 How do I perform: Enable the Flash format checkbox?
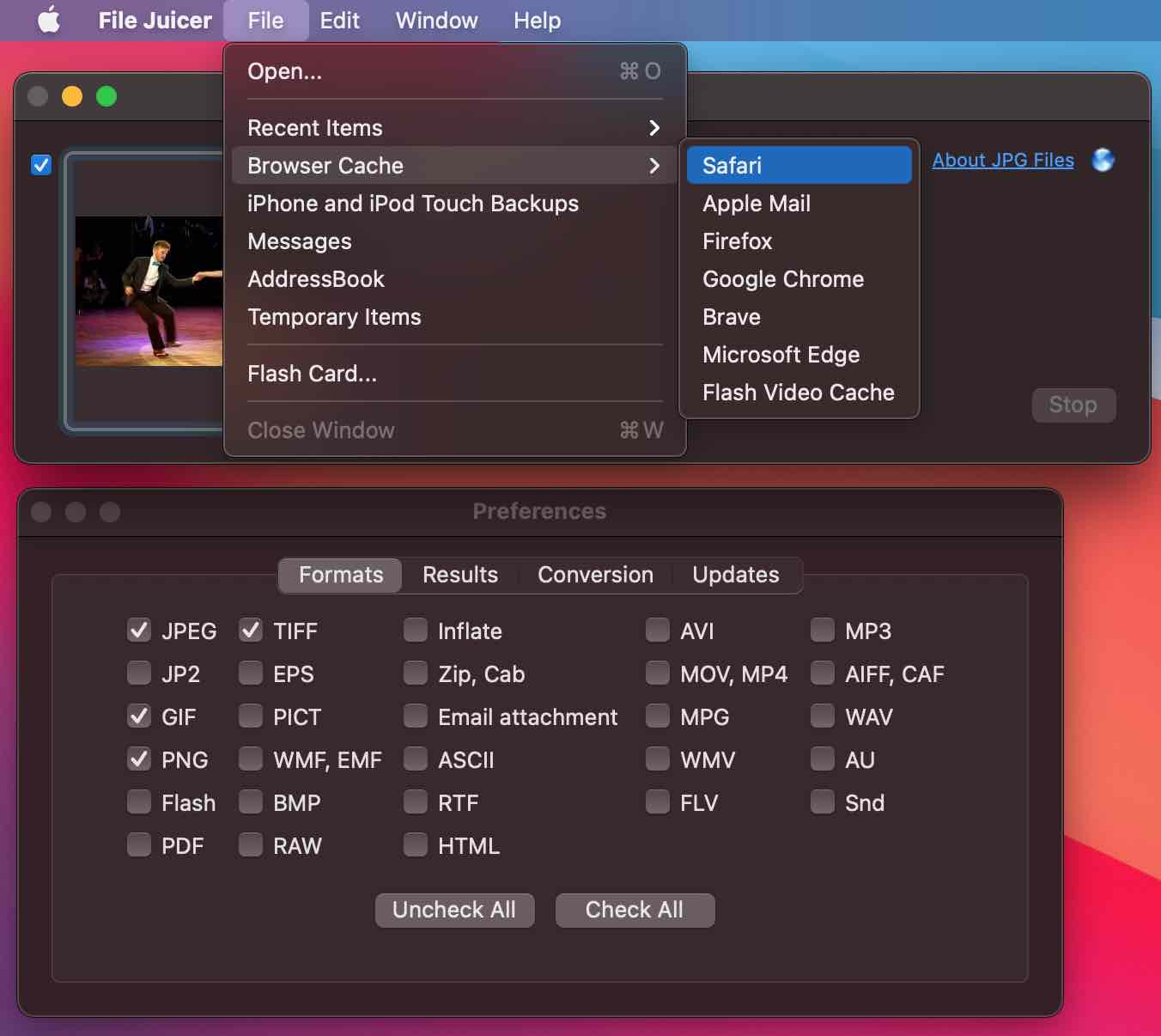click(x=139, y=801)
